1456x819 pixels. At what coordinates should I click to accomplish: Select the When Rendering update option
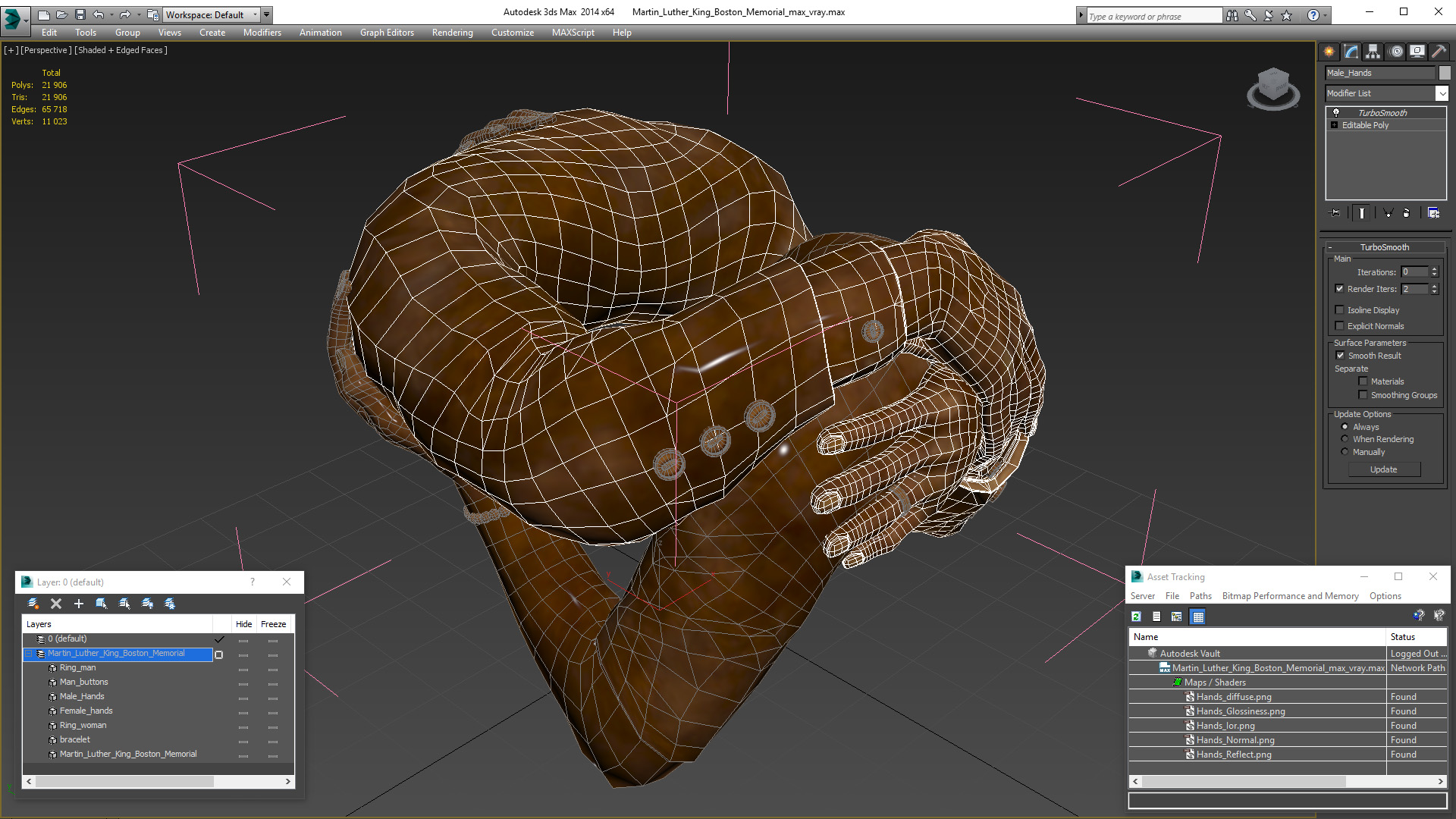[x=1345, y=439]
